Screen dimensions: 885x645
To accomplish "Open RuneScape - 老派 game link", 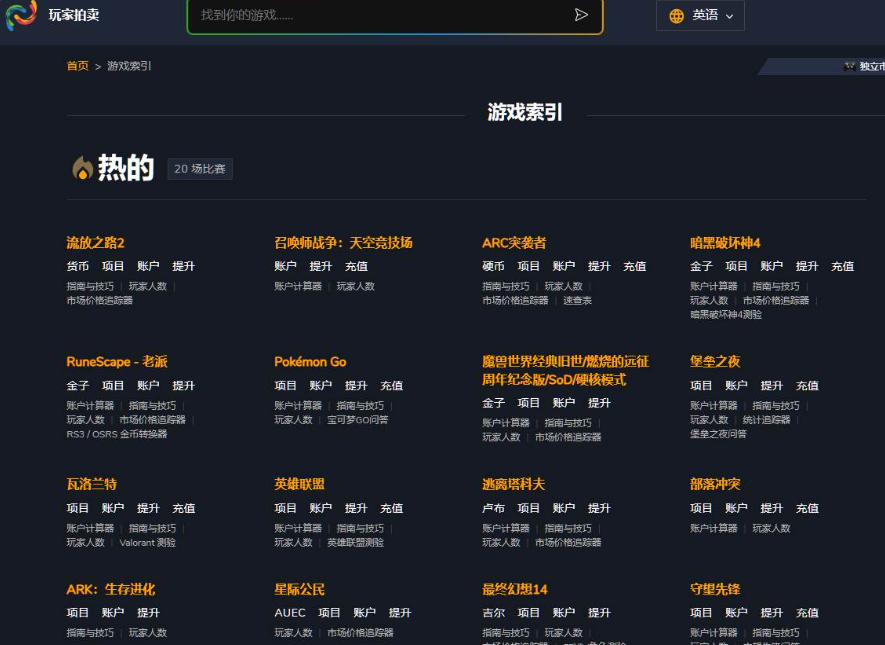I will point(117,362).
